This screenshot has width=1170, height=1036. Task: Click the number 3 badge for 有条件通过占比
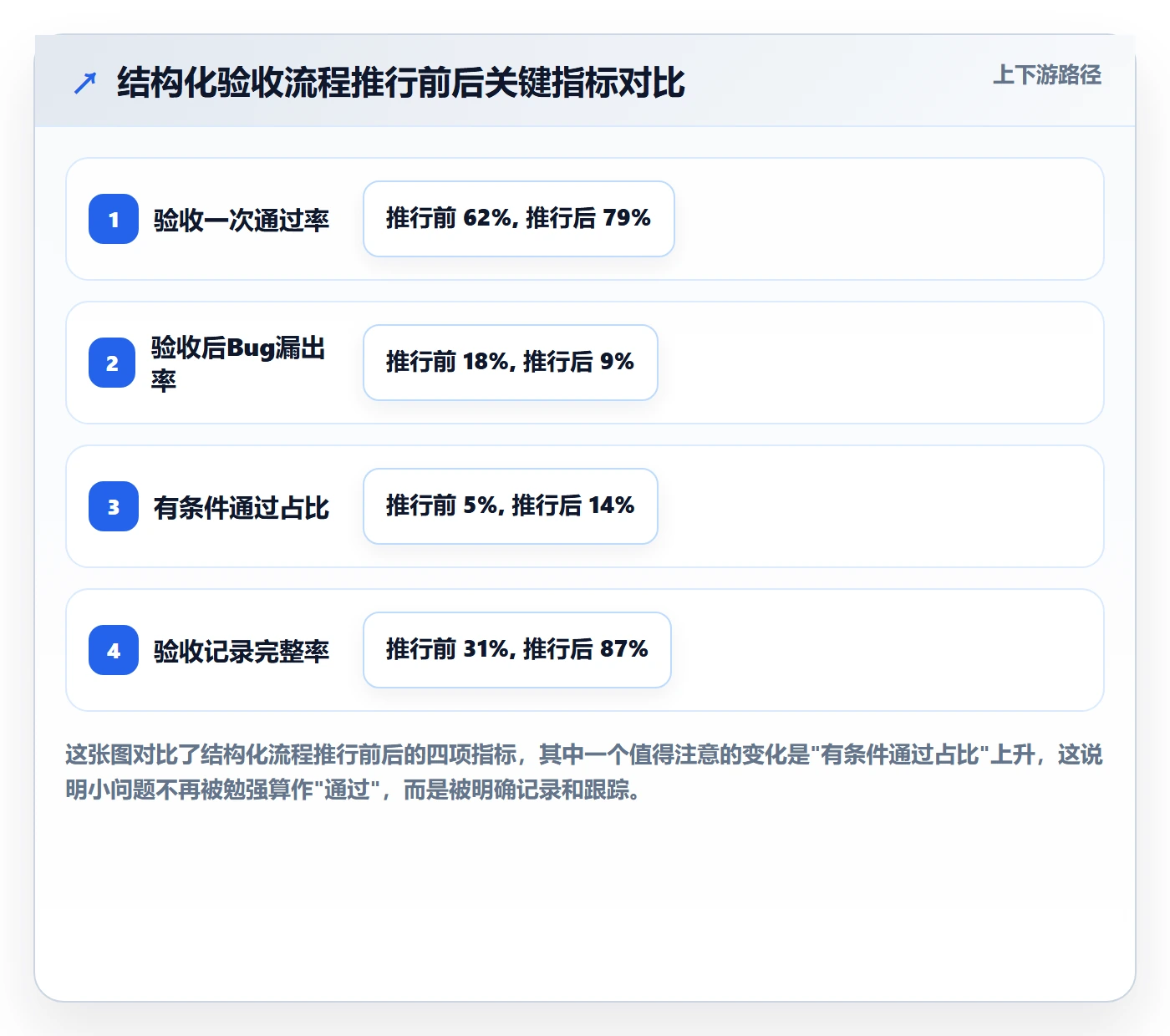click(114, 506)
